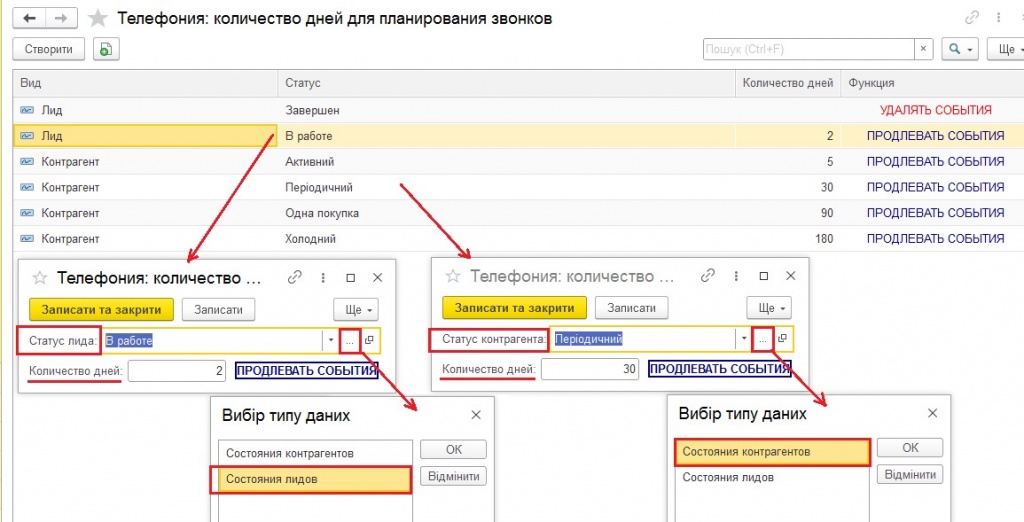Click the back navigation arrow
This screenshot has height=522, width=1024.
(x=32, y=18)
